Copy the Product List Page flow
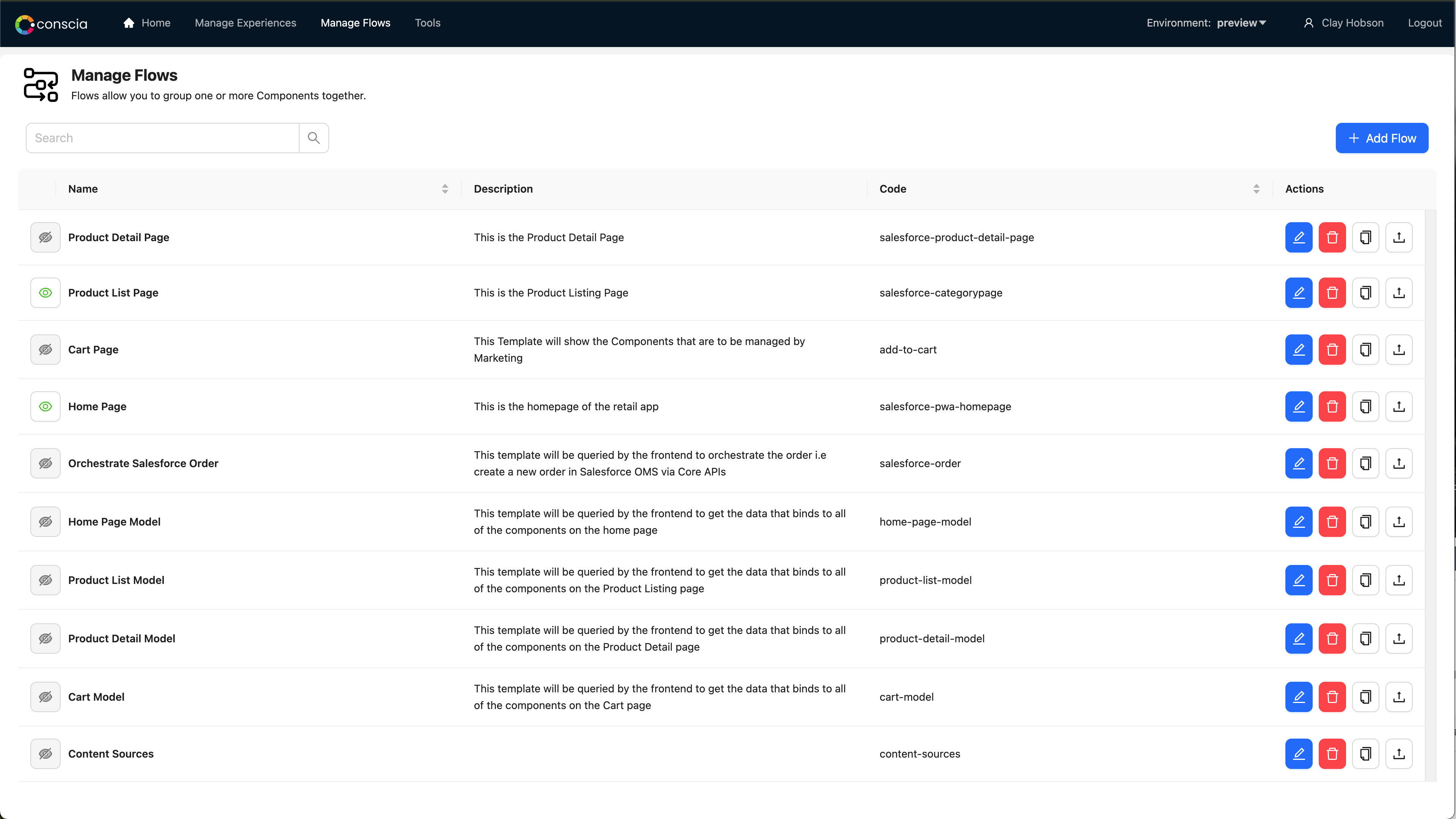This screenshot has height=819, width=1456. click(1365, 293)
